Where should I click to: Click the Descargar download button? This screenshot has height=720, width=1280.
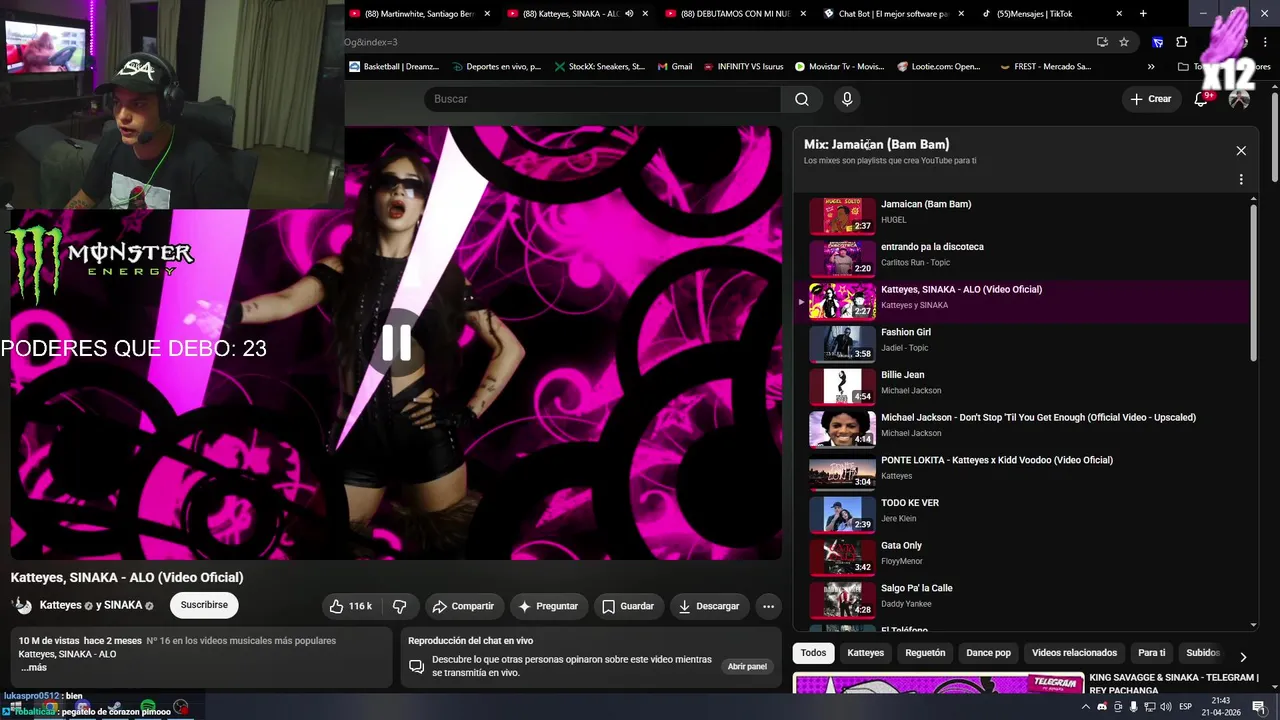[709, 606]
